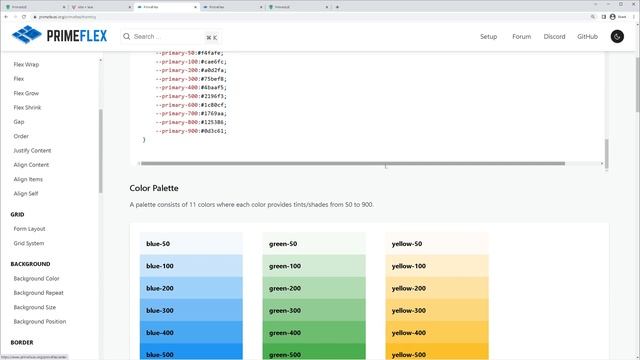Click the PrimeFlex logo
Screen dimensions: 640x360
60,35
